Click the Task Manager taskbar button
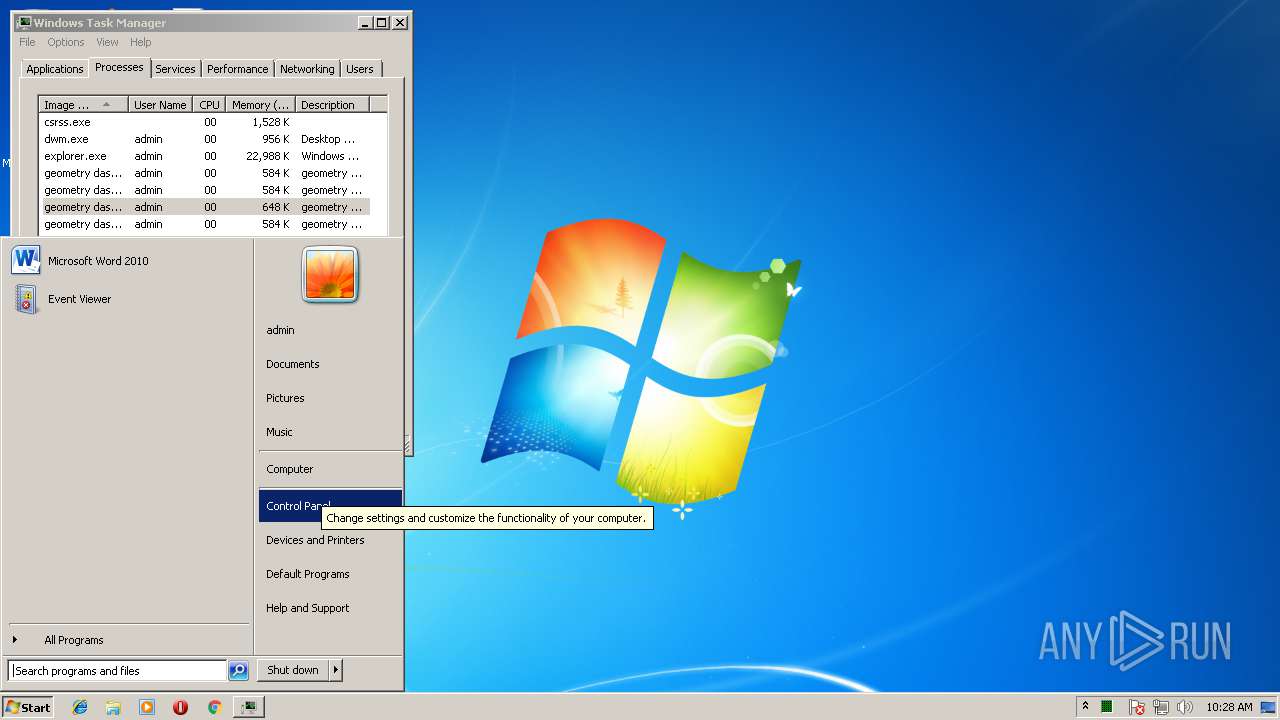 (x=248, y=707)
